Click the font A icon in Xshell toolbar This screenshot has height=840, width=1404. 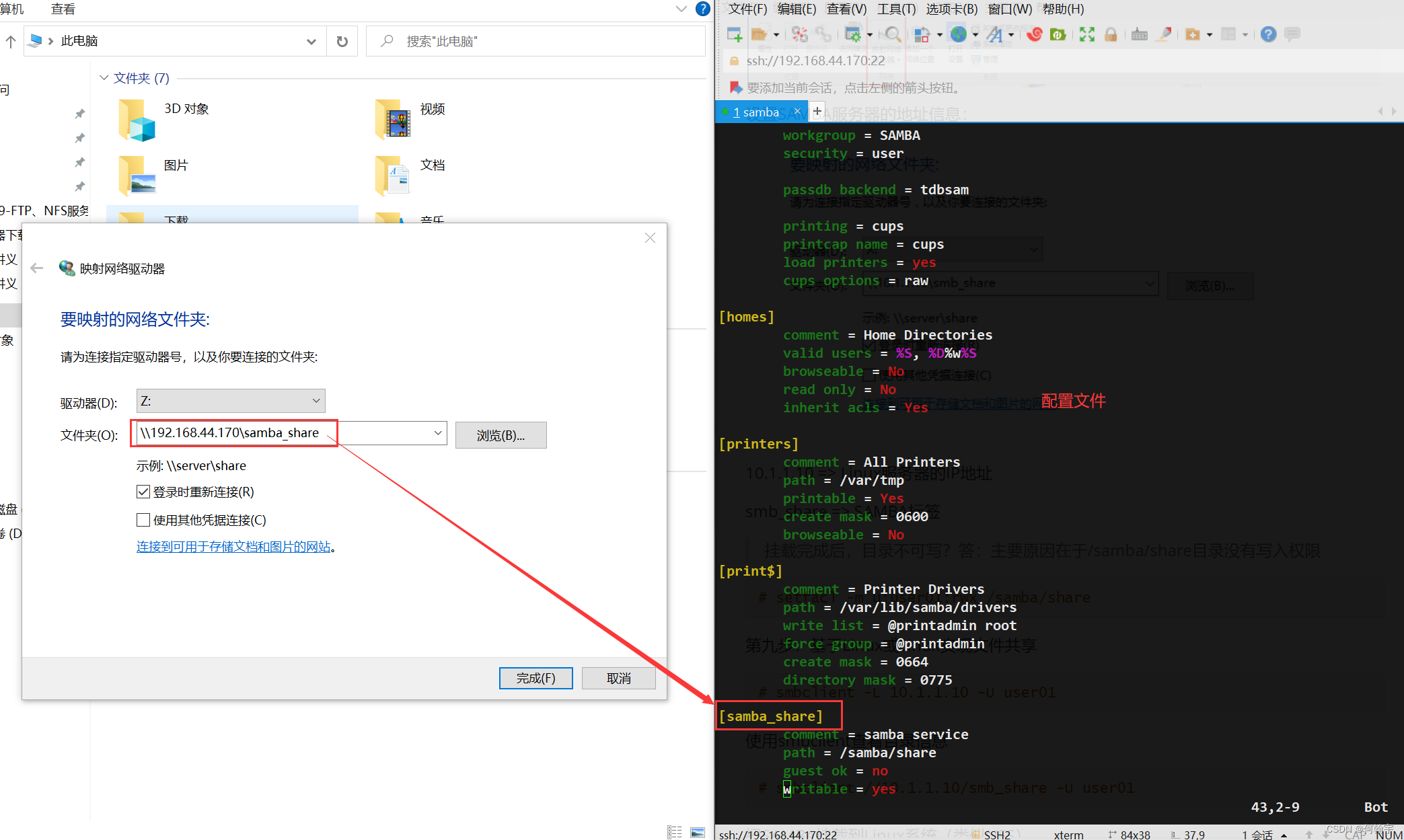[995, 34]
